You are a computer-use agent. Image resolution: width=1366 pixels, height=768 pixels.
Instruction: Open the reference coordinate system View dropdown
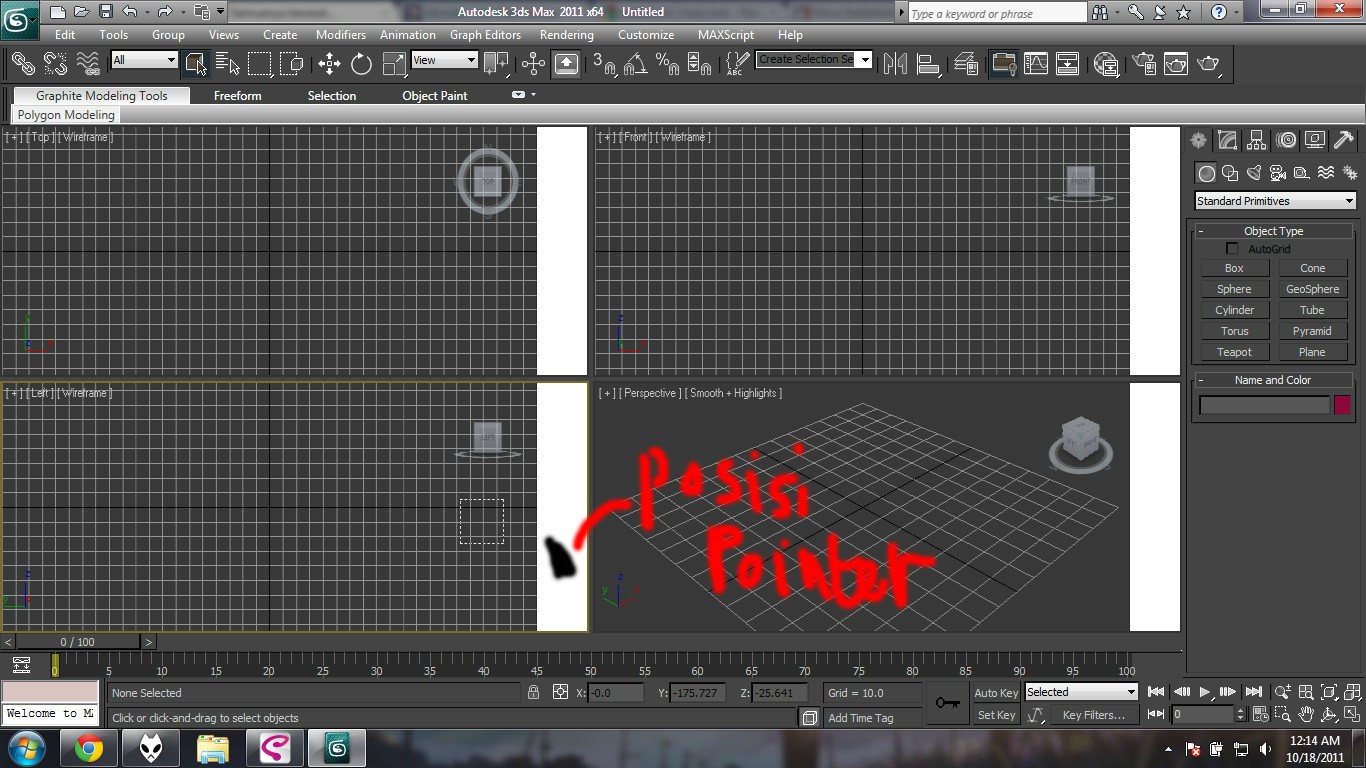tap(445, 60)
